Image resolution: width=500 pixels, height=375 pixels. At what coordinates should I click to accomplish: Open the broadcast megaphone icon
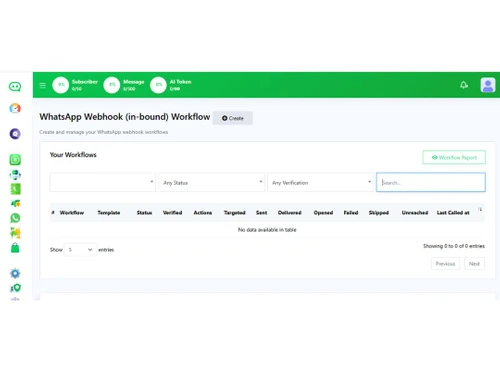(x=15, y=203)
